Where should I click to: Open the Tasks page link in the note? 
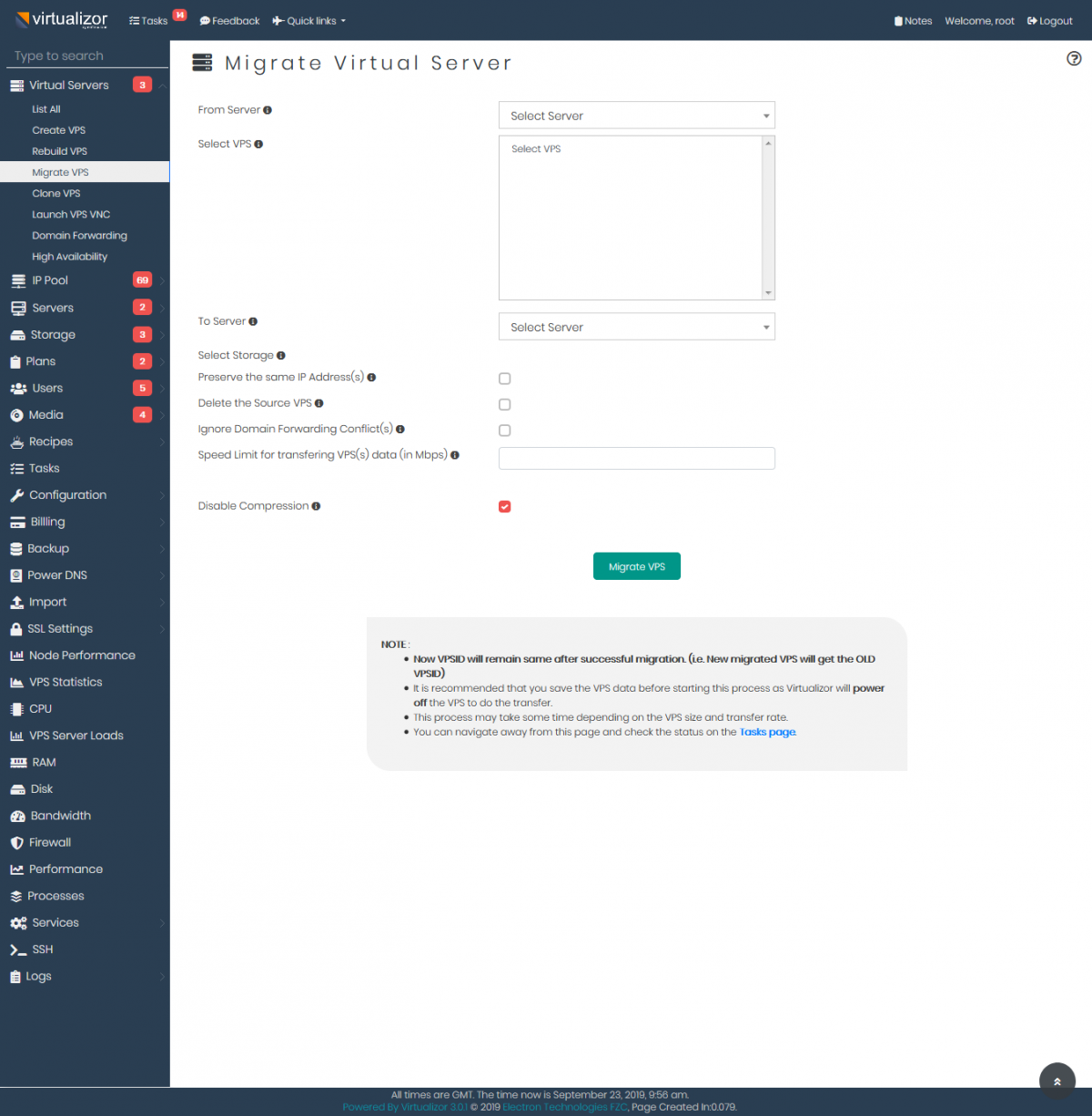(767, 732)
